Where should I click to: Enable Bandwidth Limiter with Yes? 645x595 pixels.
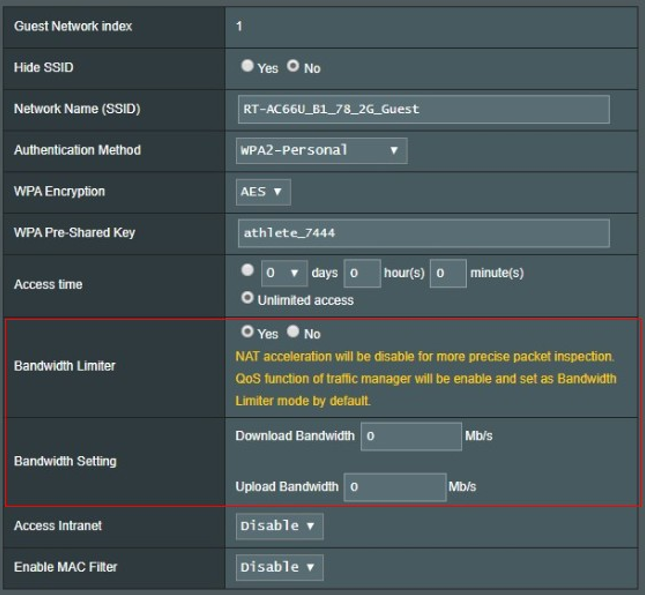(247, 332)
